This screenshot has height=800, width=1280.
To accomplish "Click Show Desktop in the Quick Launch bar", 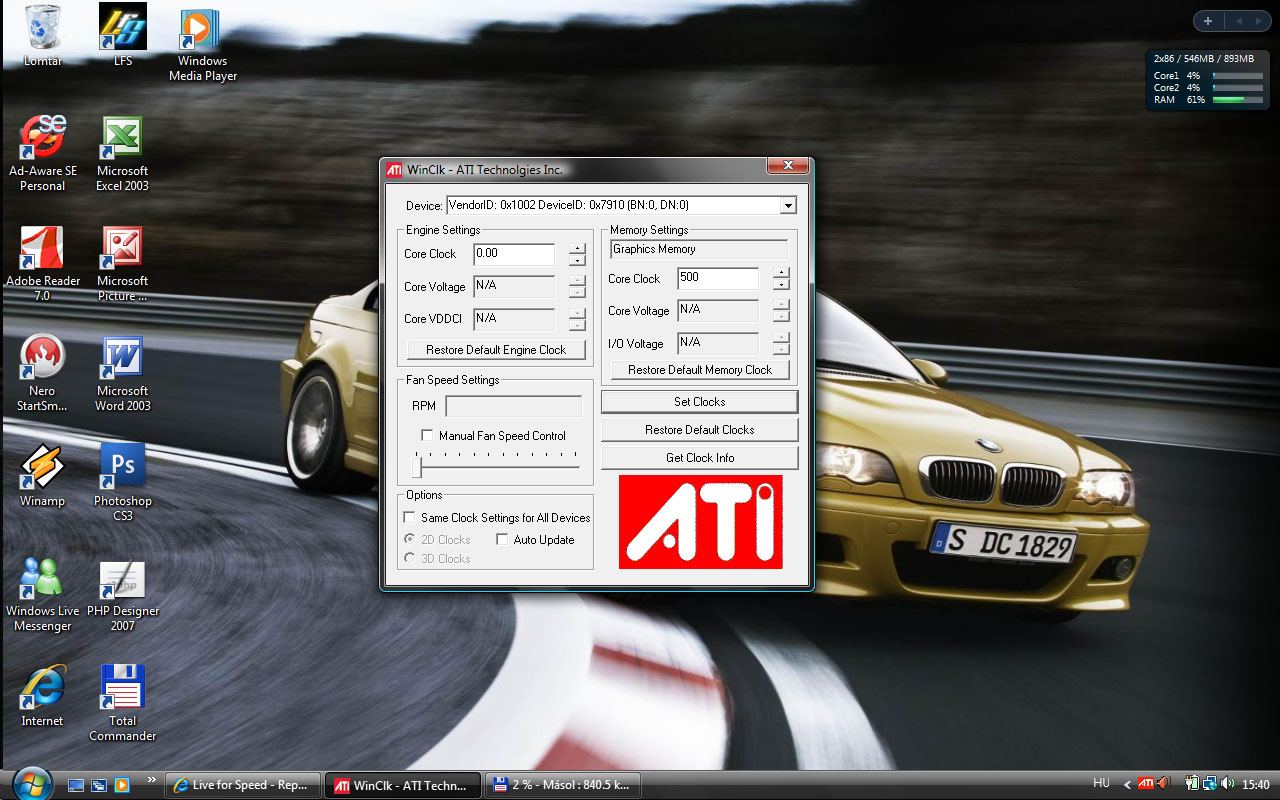I will coord(77,785).
